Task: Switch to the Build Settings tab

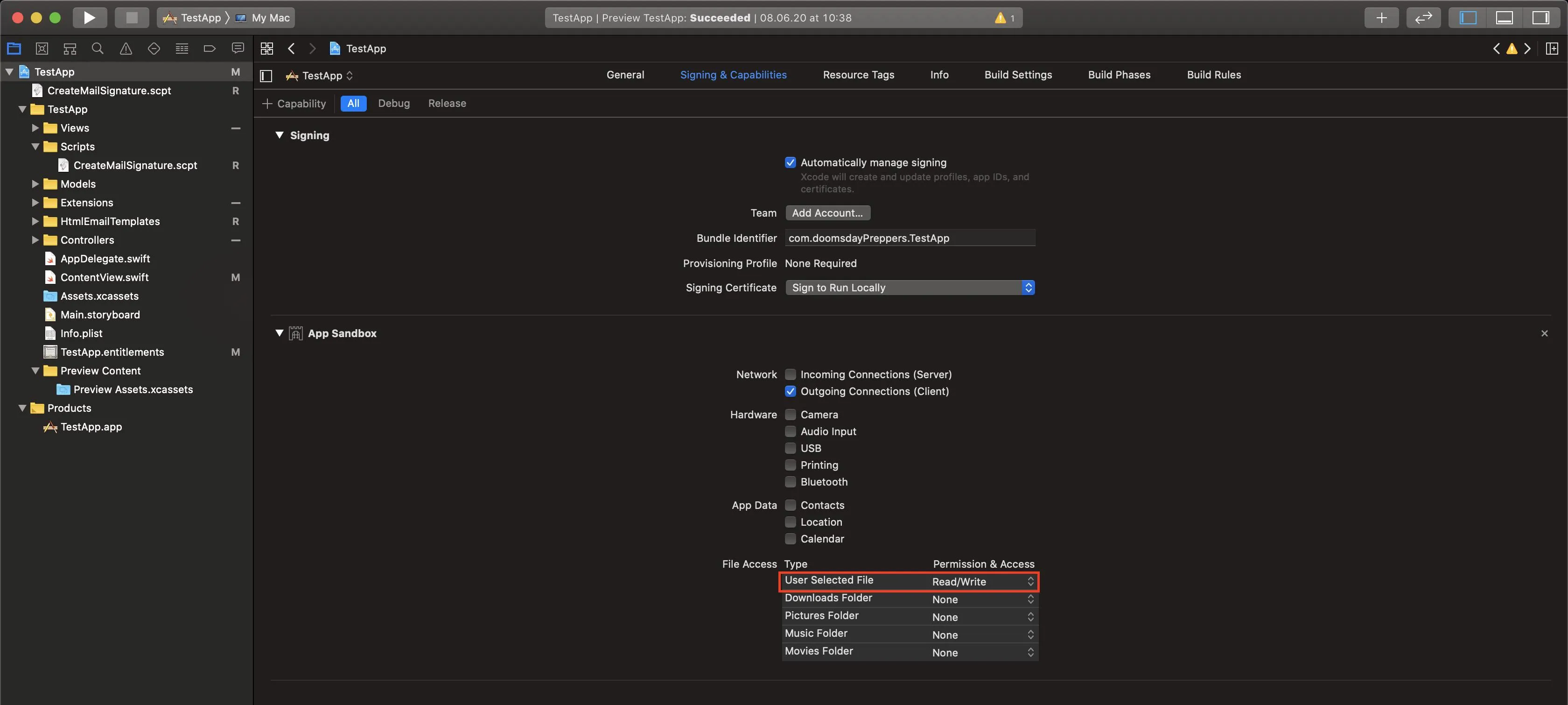Action: tap(1018, 75)
